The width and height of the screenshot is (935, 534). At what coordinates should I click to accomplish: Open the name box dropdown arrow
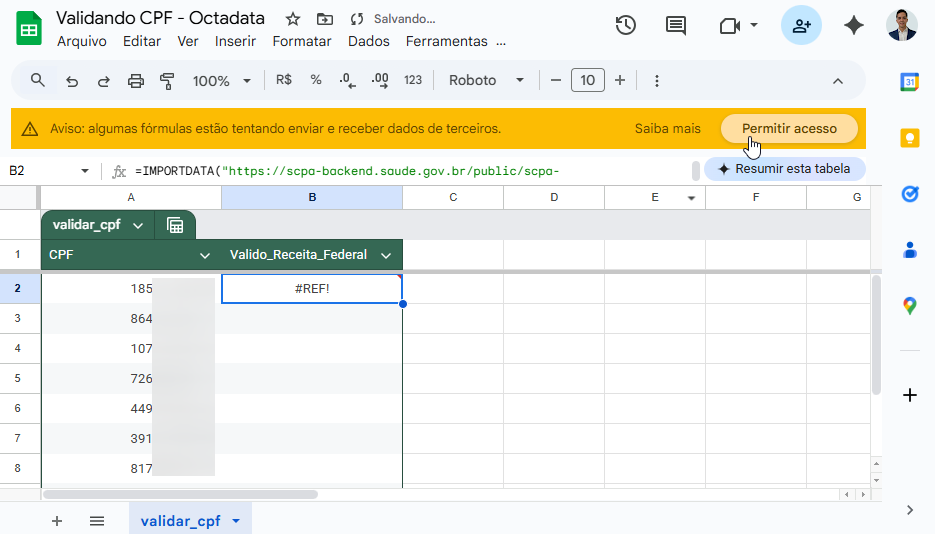click(x=85, y=171)
